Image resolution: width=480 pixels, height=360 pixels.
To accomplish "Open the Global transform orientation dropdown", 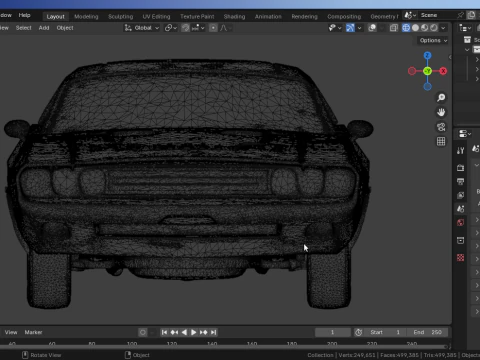I will [142, 28].
